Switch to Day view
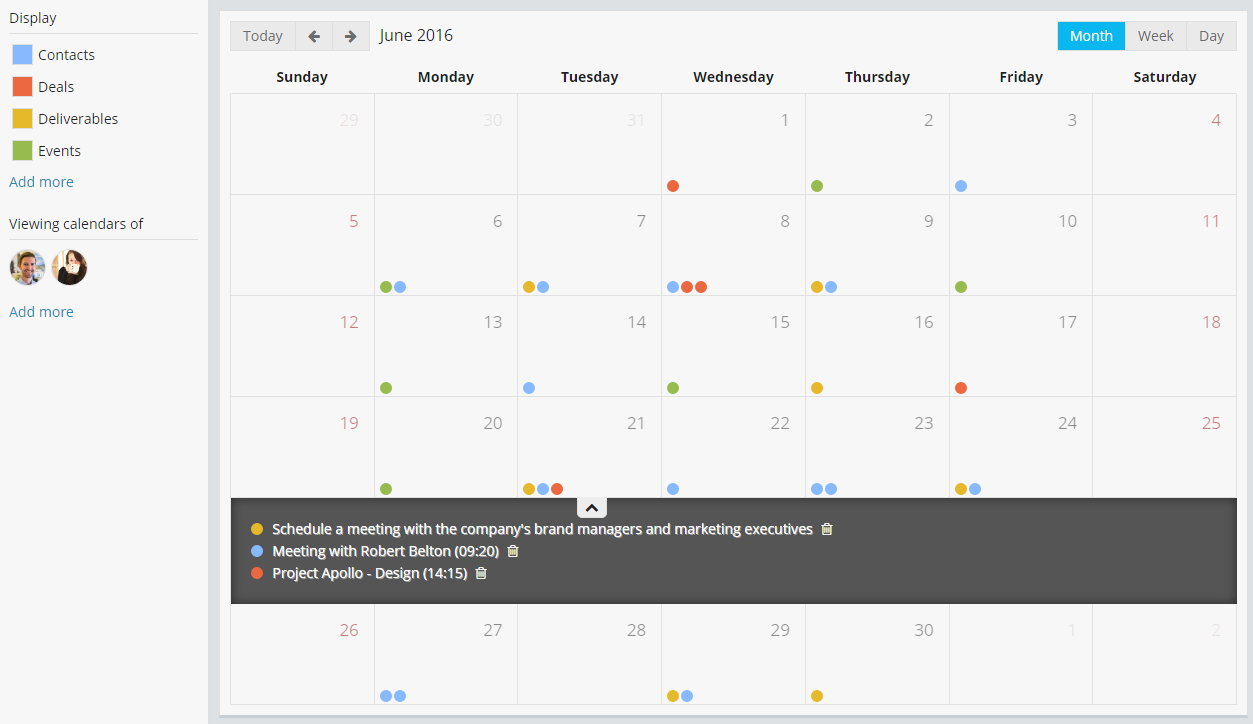Screen dimensions: 1253x724 (x=1211, y=36)
